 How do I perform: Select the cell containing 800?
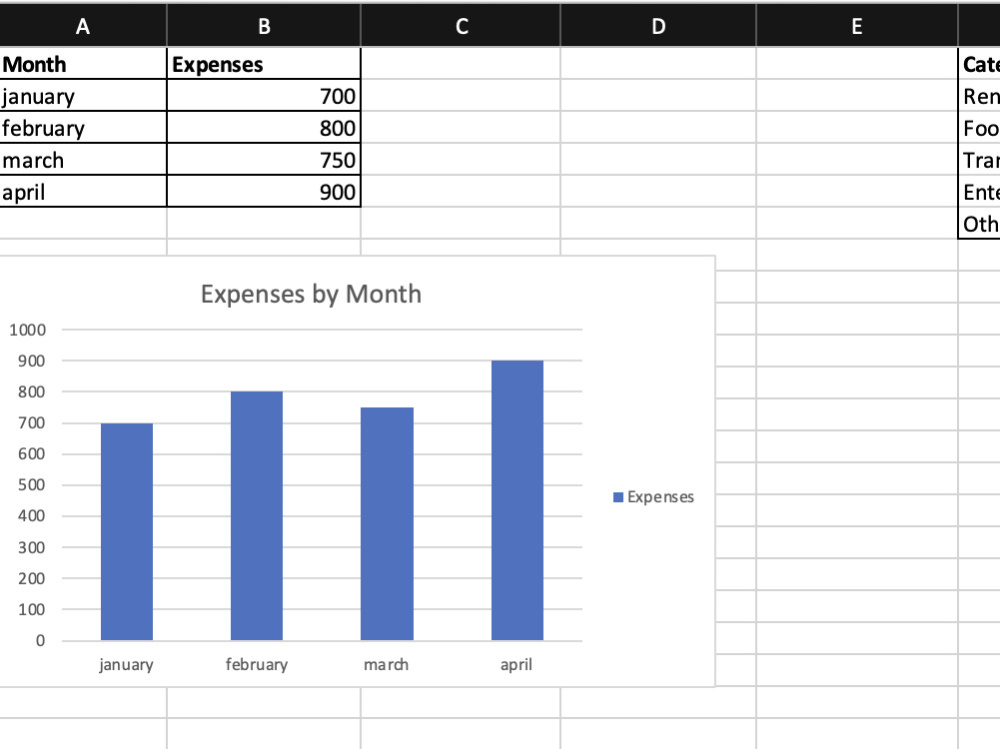click(x=263, y=128)
